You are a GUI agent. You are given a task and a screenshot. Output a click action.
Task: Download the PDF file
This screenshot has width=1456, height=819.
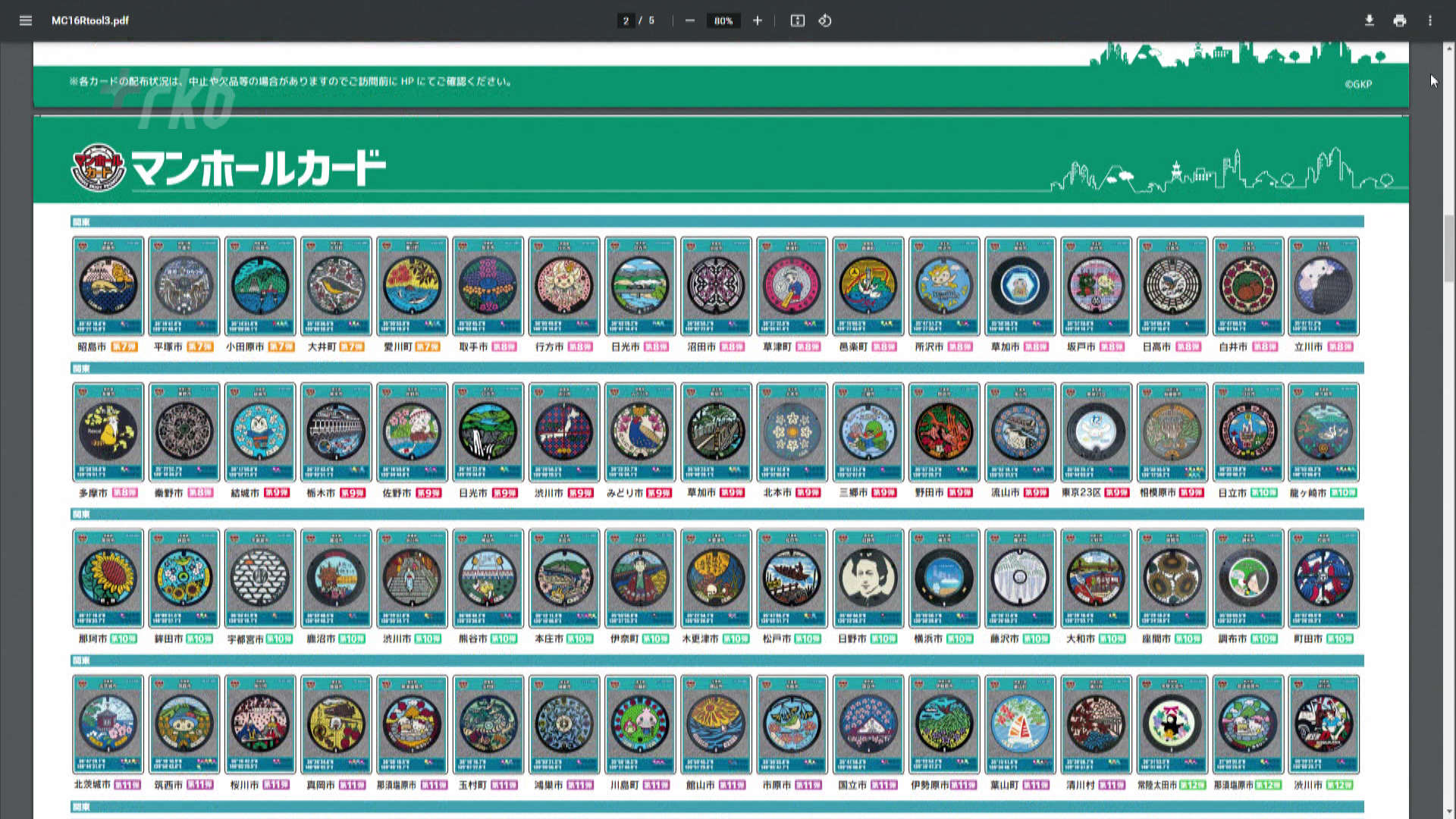pos(1369,20)
